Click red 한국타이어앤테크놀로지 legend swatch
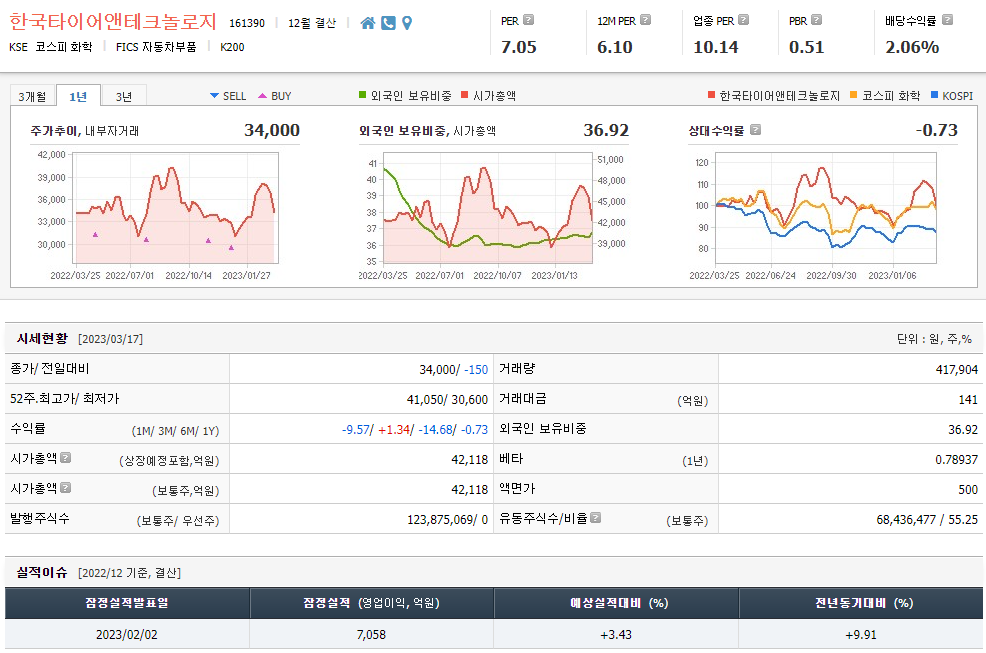The width and height of the screenshot is (986, 653). 711,95
